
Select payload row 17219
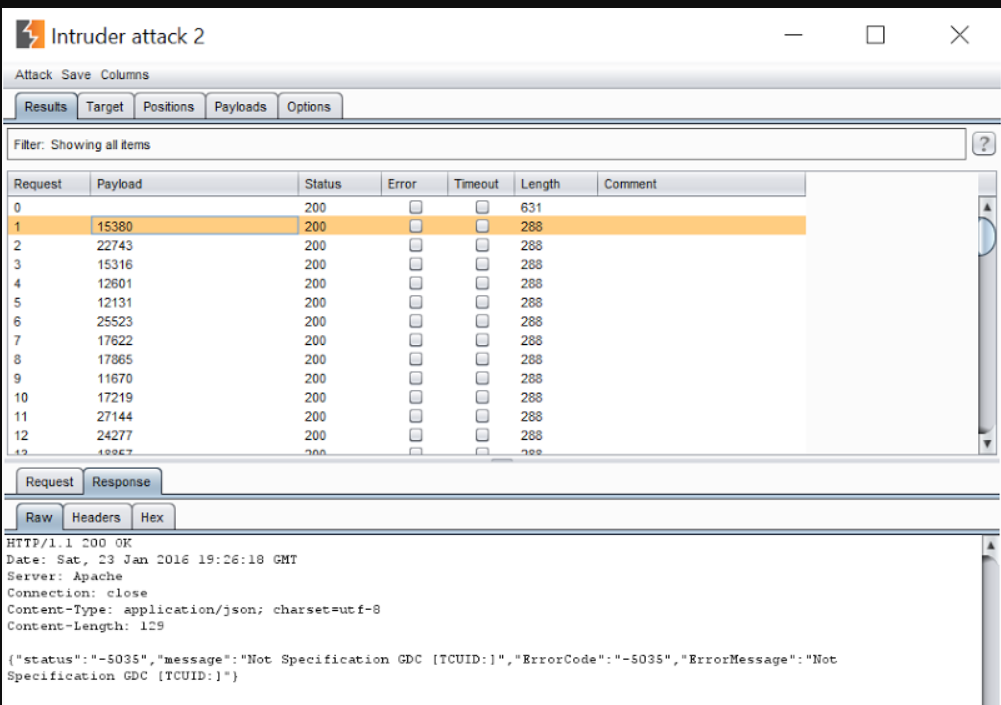point(407,397)
